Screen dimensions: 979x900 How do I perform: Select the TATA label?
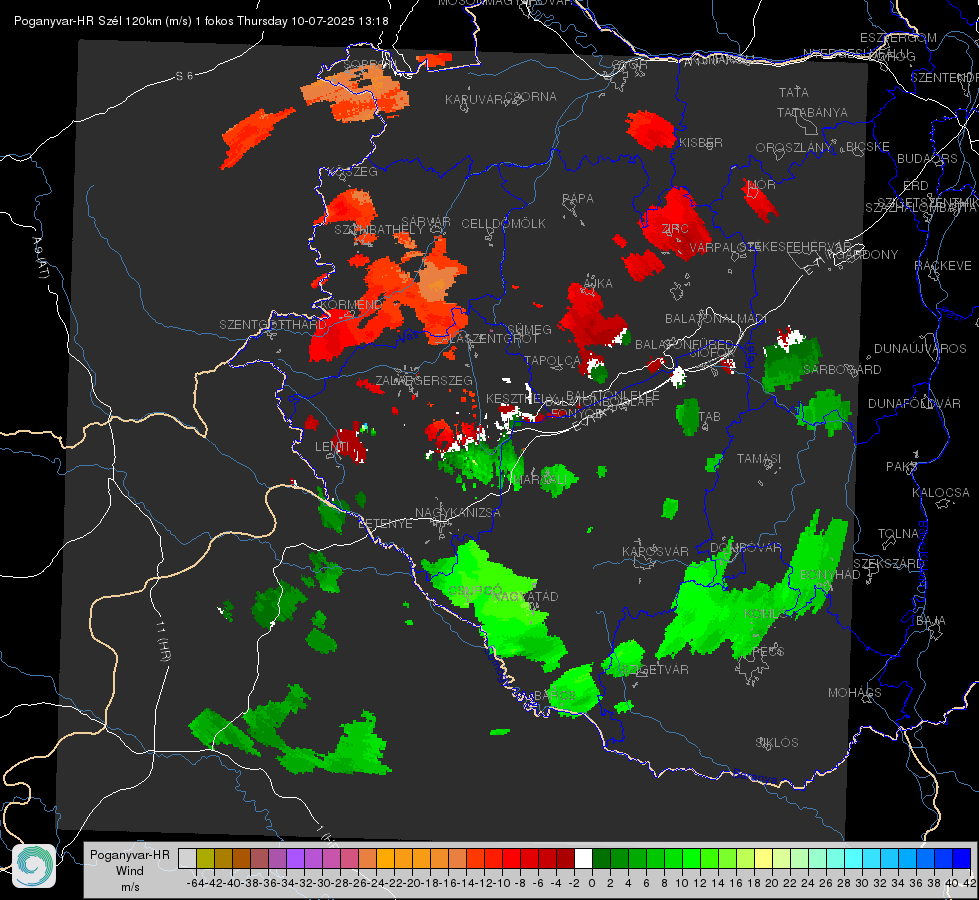tap(794, 92)
